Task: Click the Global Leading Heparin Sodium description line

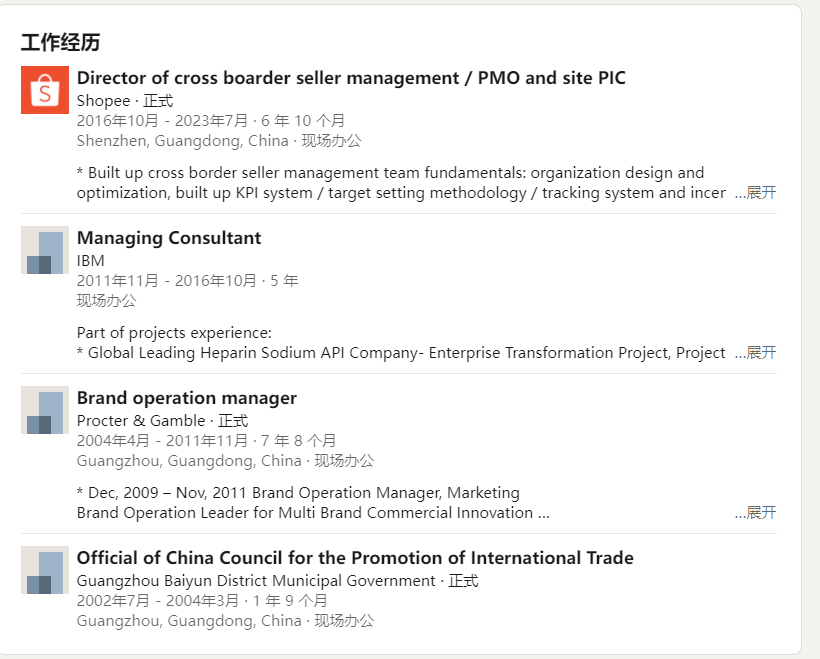Action: coord(401,353)
